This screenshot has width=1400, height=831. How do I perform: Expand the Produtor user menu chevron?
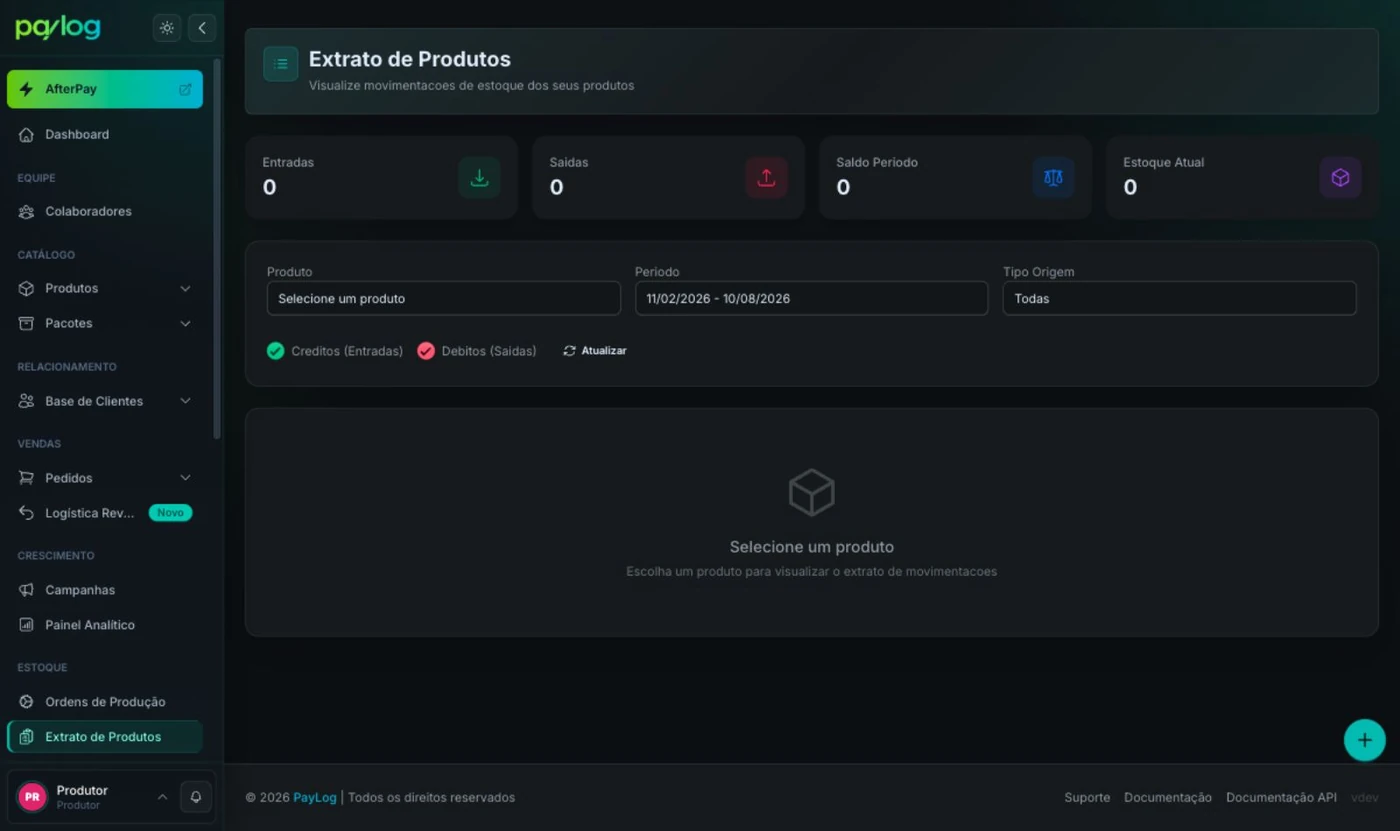click(x=162, y=797)
